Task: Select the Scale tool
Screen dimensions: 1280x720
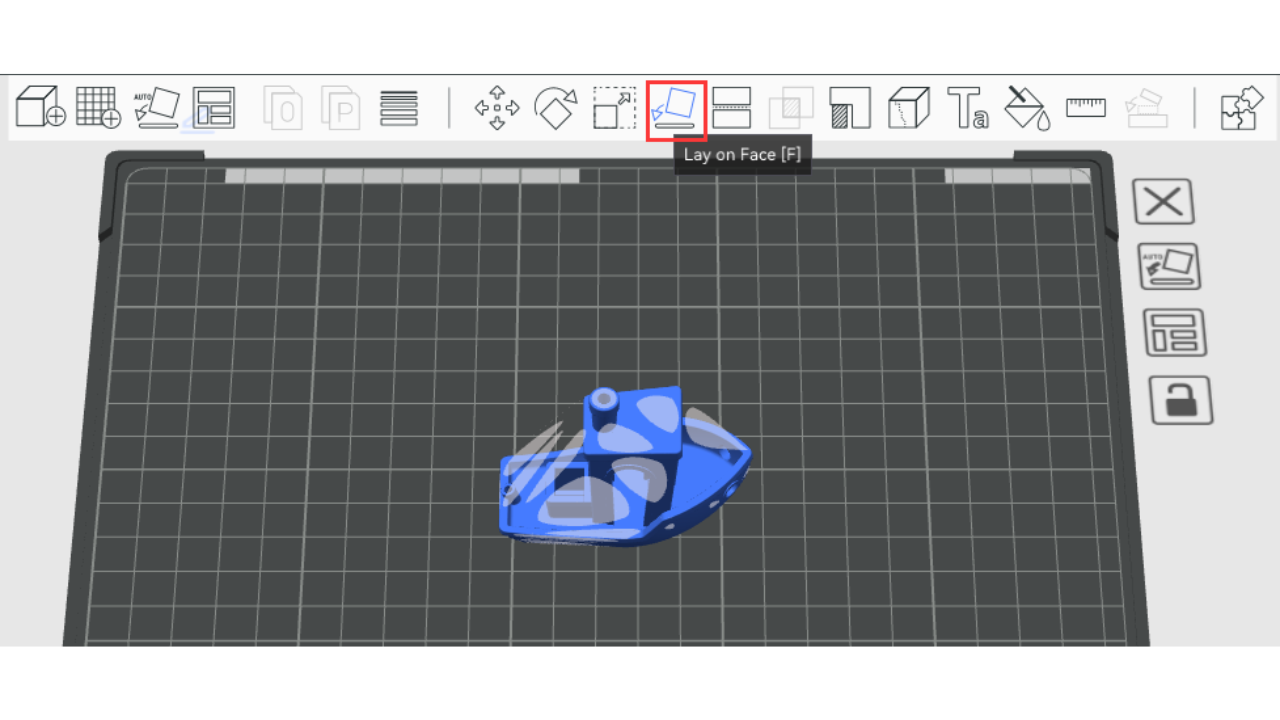Action: pyautogui.click(x=614, y=108)
